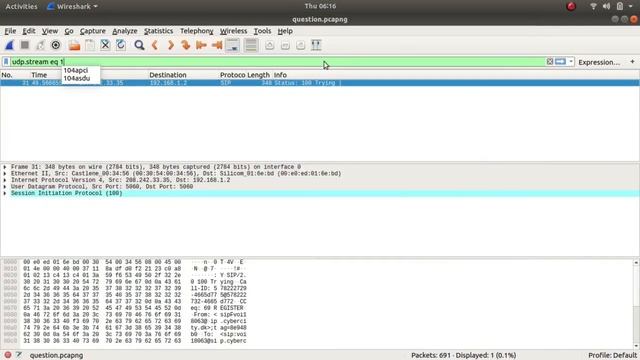Sort packets by No. column header

[x=7, y=75]
